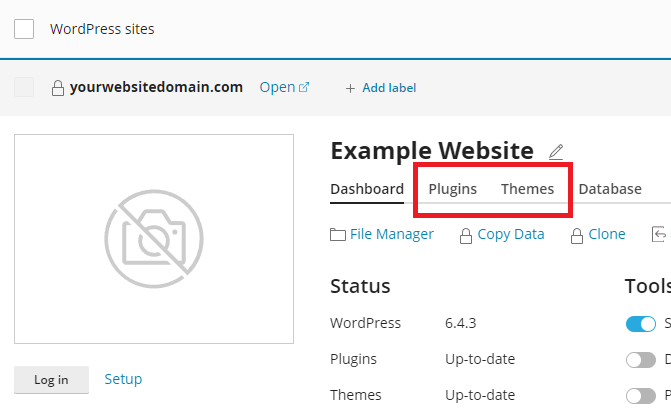This screenshot has width=671, height=416.
Task: Click the pencil icon beside Example Website
Action: [x=556, y=152]
